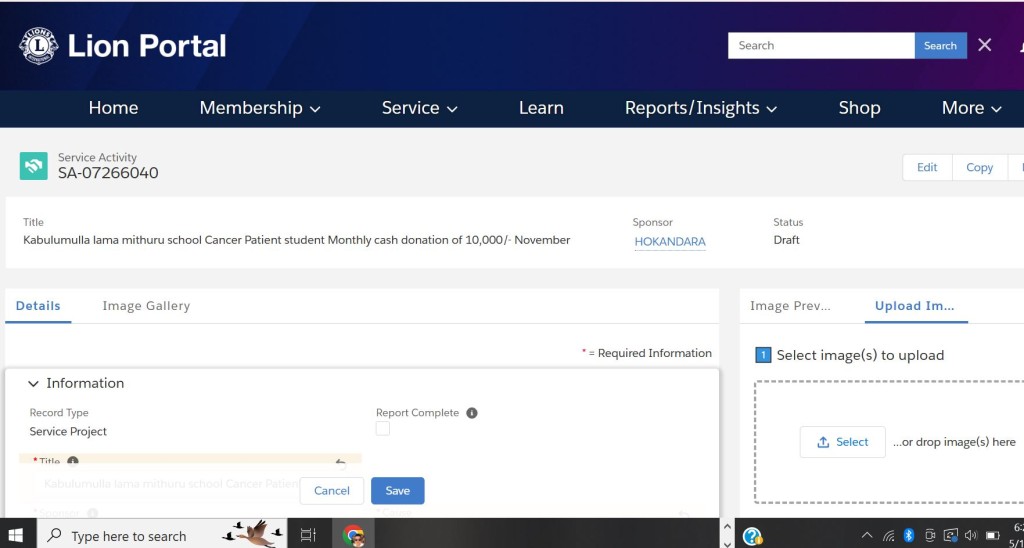Open Google Chrome from the taskbar

pos(353,536)
